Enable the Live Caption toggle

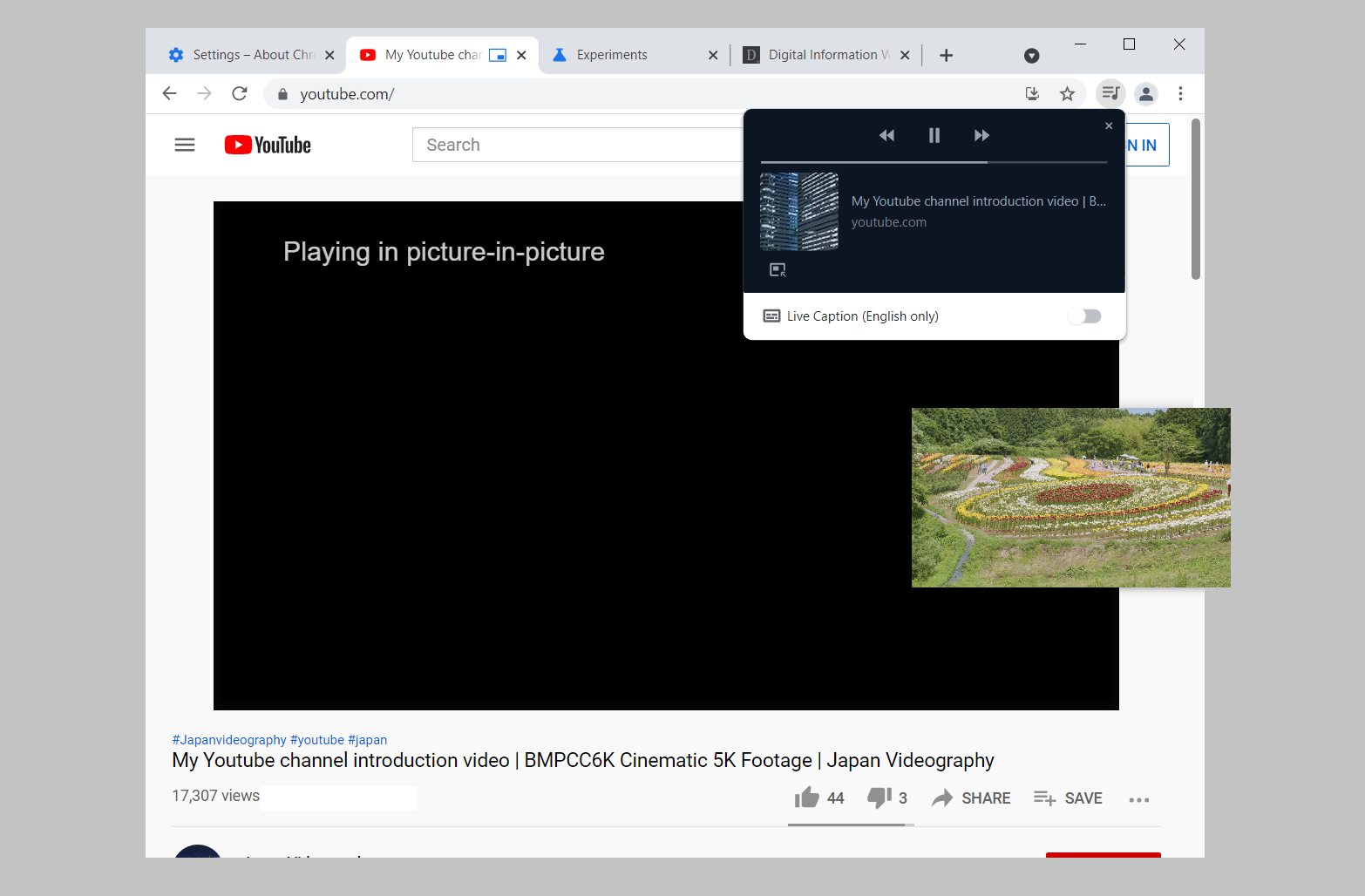[1085, 316]
